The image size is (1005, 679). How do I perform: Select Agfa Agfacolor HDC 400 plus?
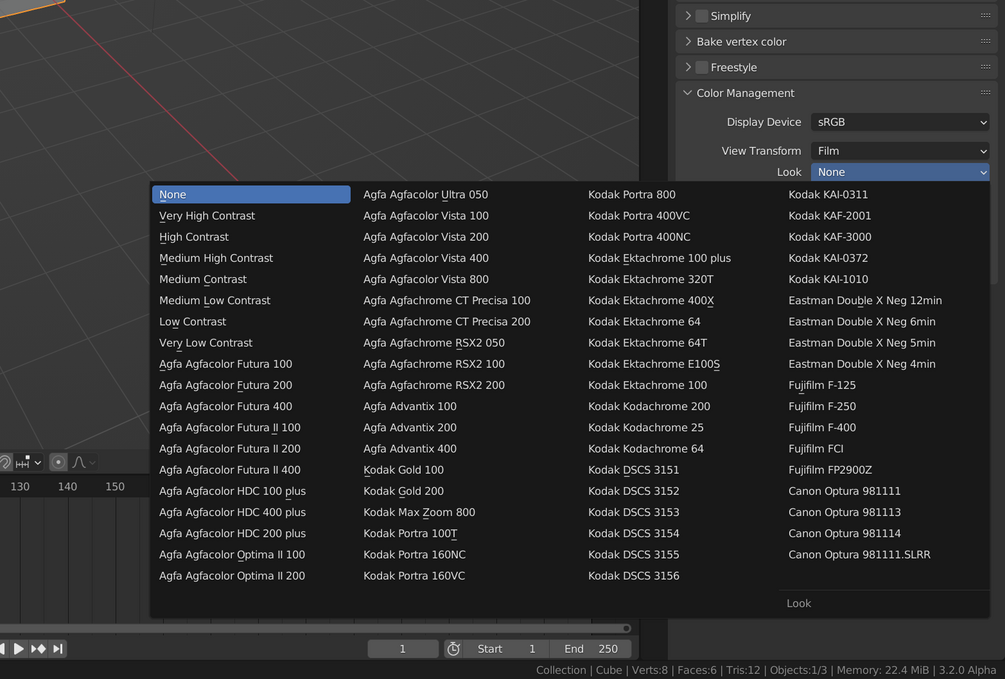point(232,512)
